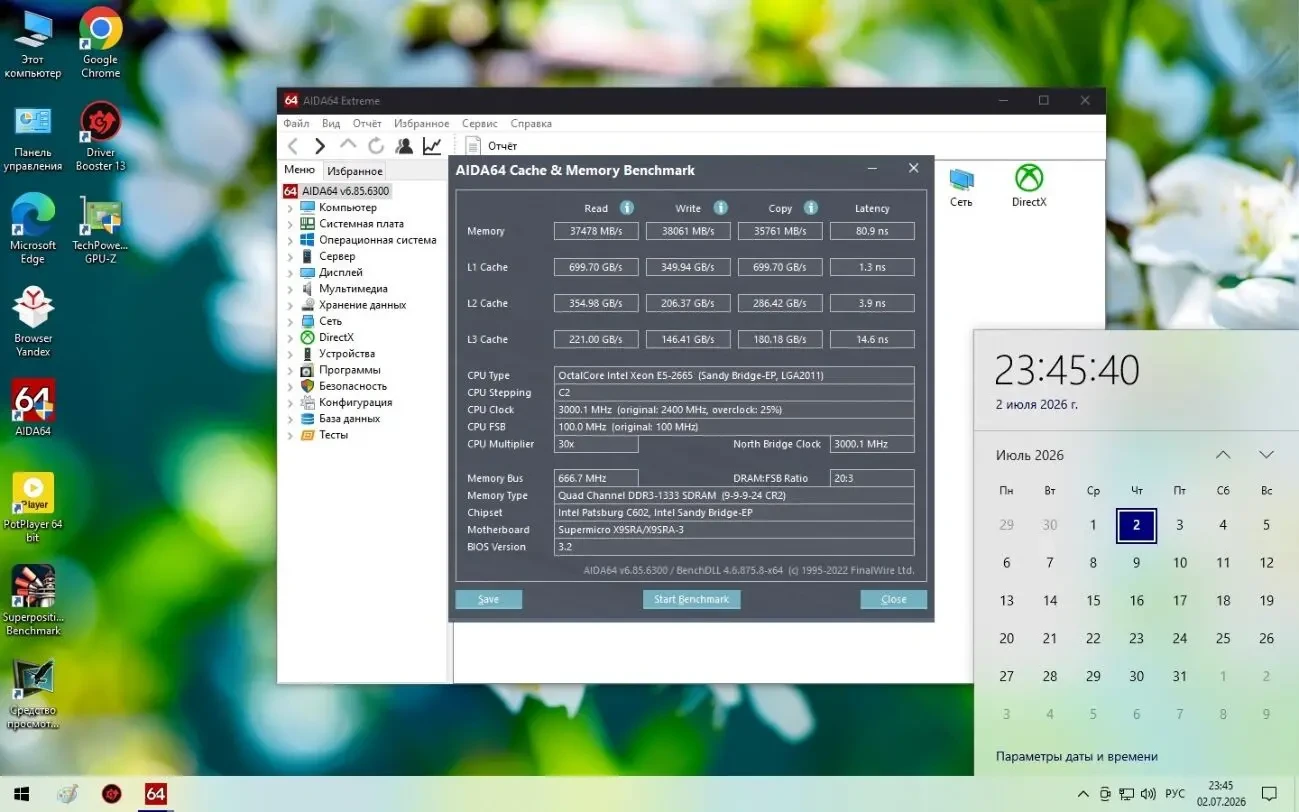Select Конфигурация in the tree
1299x812 pixels.
pos(355,402)
